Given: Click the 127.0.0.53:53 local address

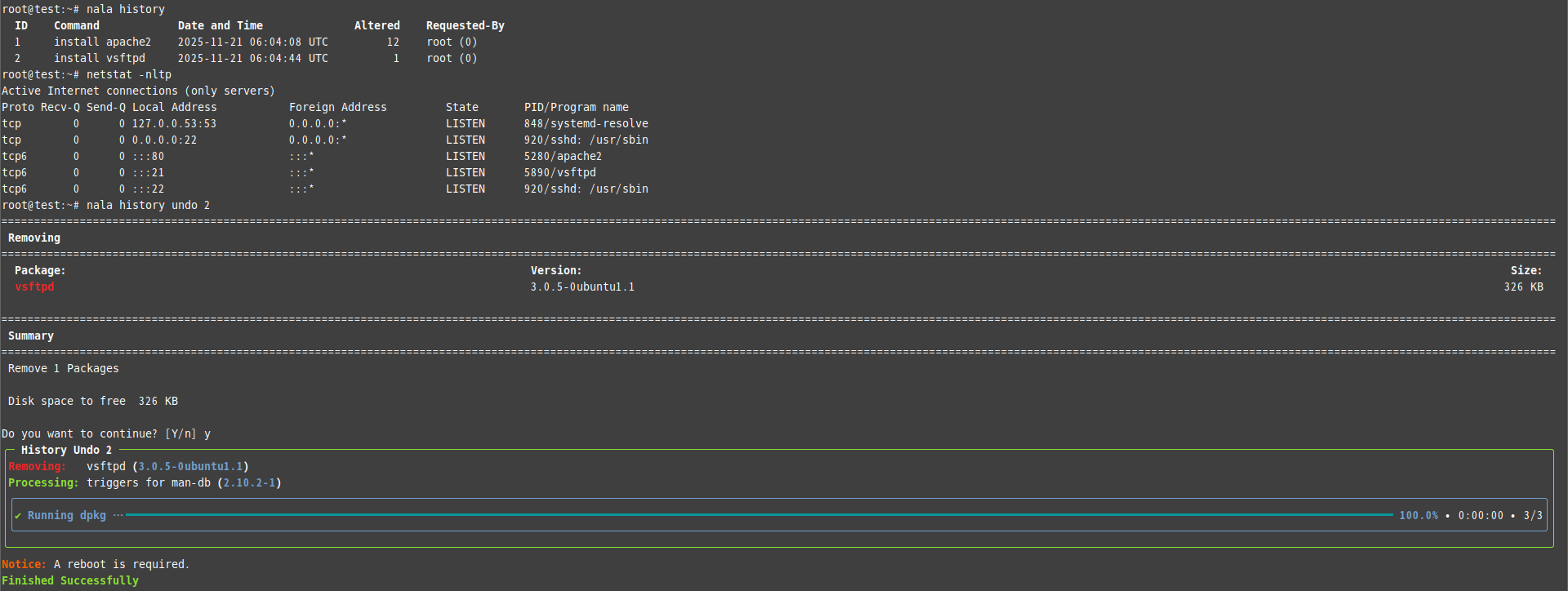Looking at the screenshot, I should (x=174, y=124).
